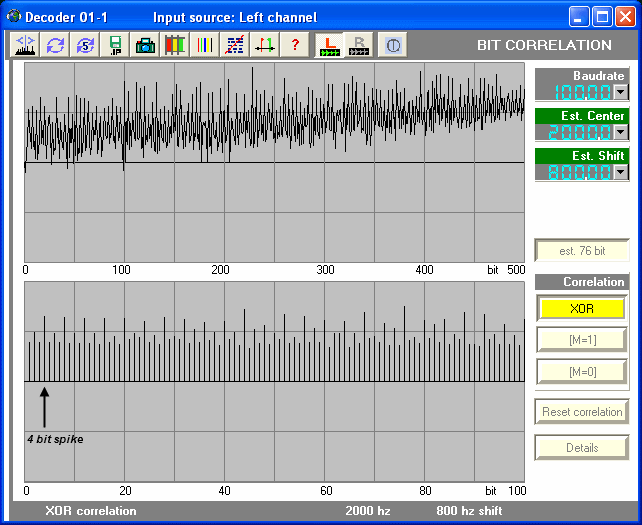Click the refresh icon with number 5
The width and height of the screenshot is (642, 525).
(x=85, y=45)
